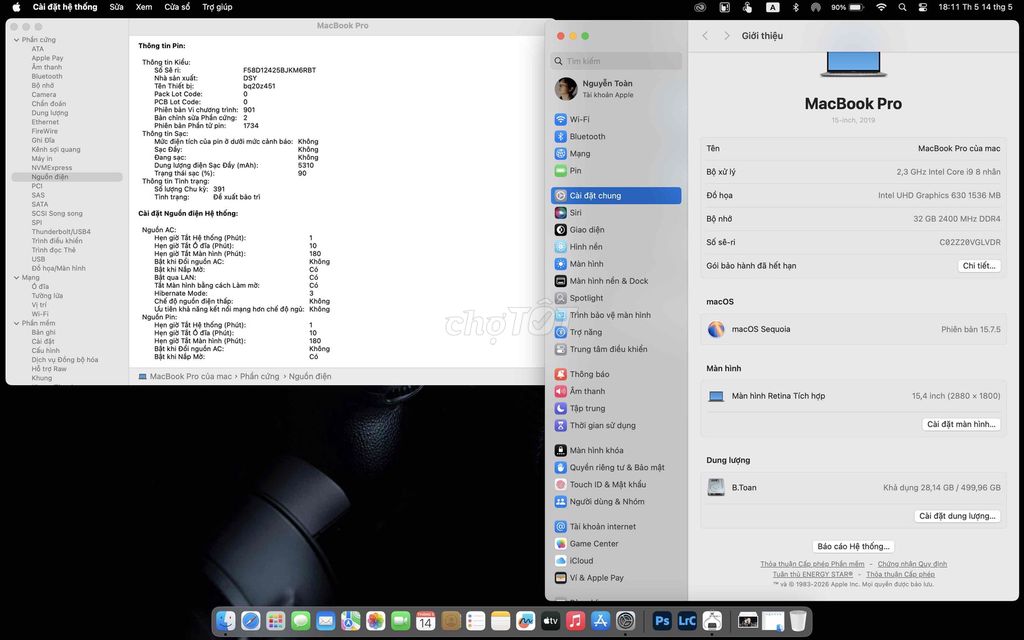Click macOS Sequoia version row
This screenshot has height=640, width=1024.
(853, 329)
